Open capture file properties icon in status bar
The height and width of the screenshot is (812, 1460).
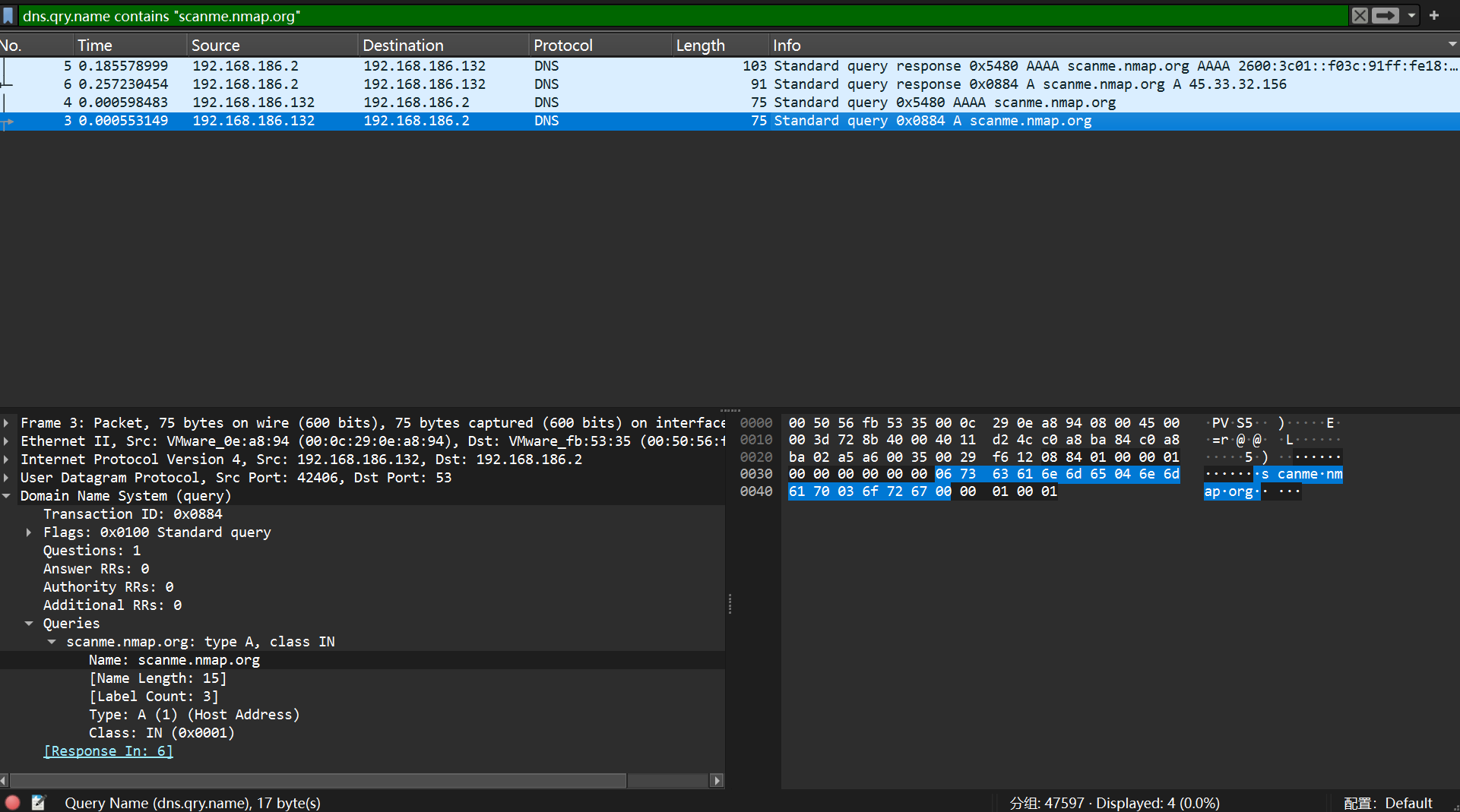[39, 802]
